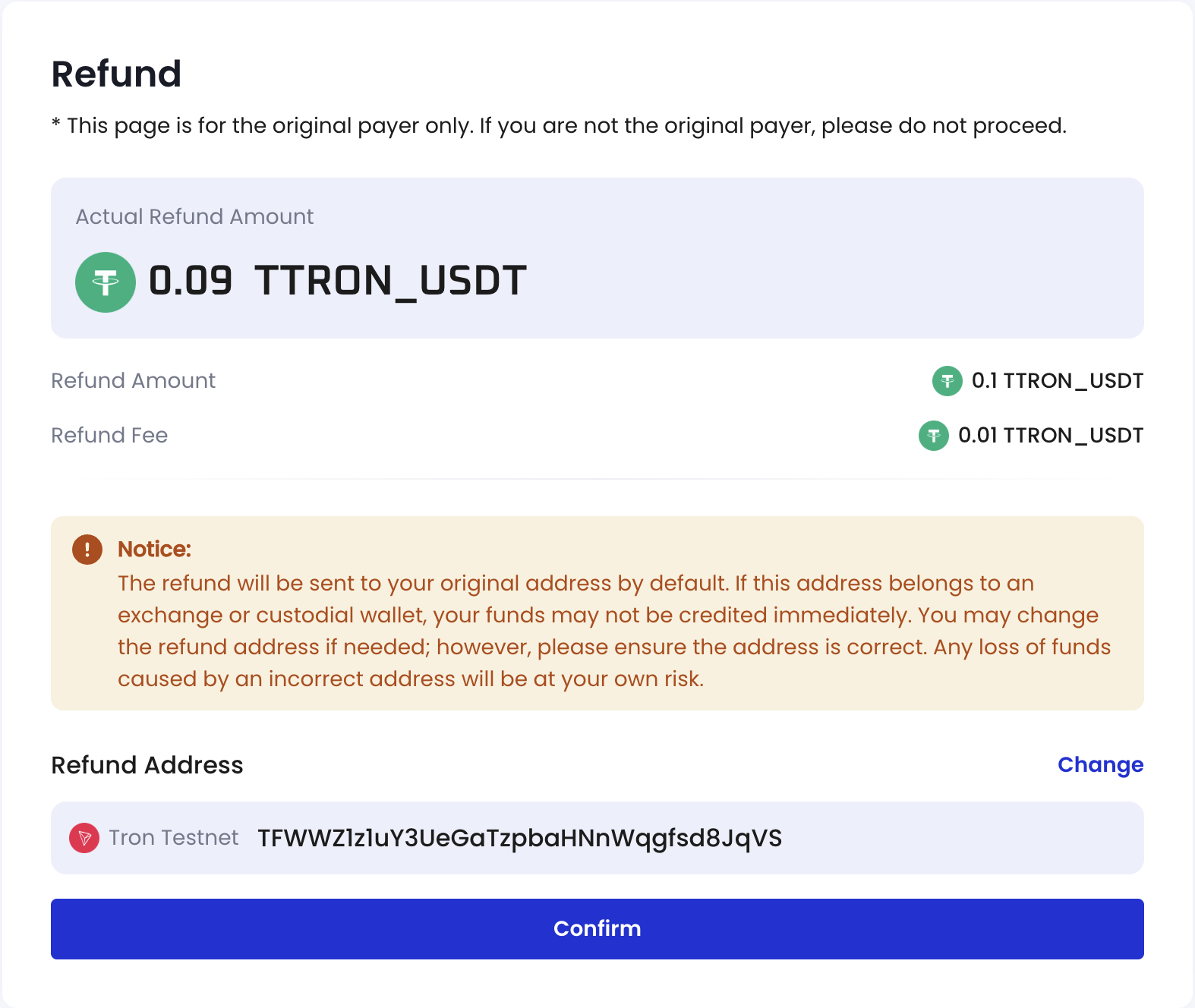Select the Refund Fee row
This screenshot has height=1008, width=1195.
[x=109, y=436]
